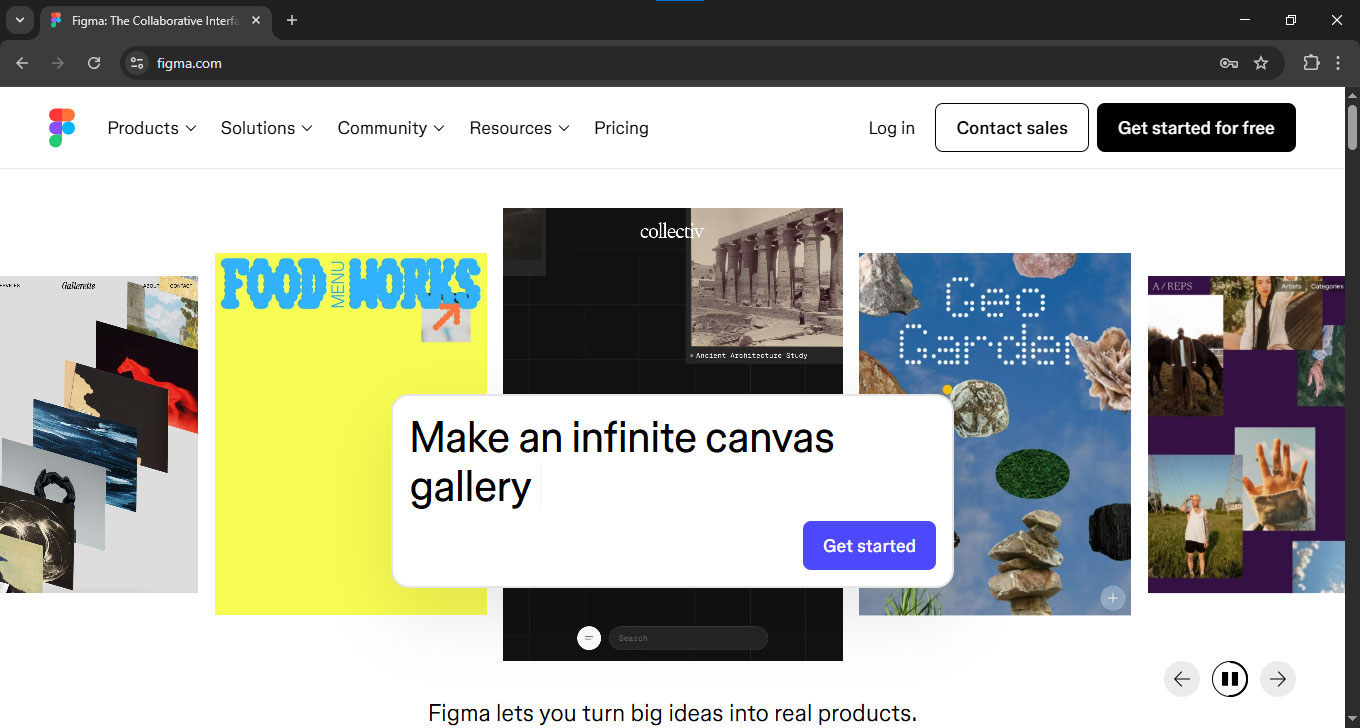
Task: Click the purple Get started button
Action: [x=868, y=546]
